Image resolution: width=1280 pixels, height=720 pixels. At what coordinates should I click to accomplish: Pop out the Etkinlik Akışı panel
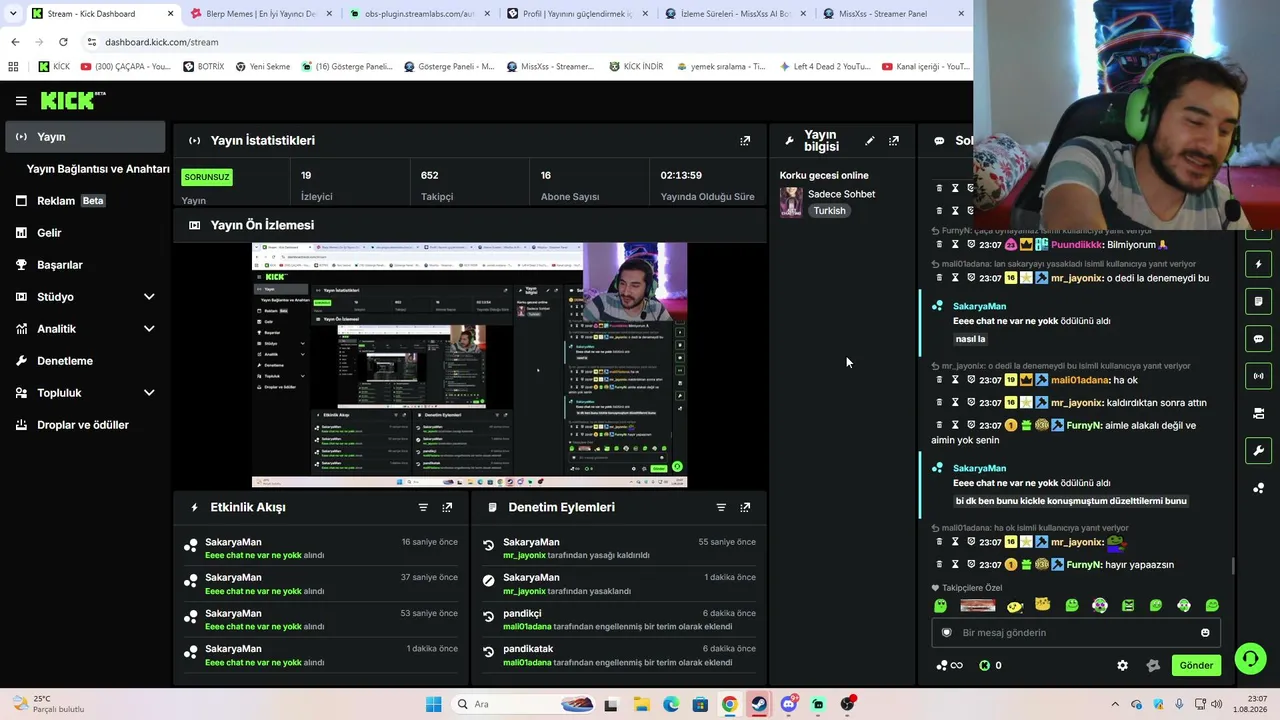coord(447,508)
